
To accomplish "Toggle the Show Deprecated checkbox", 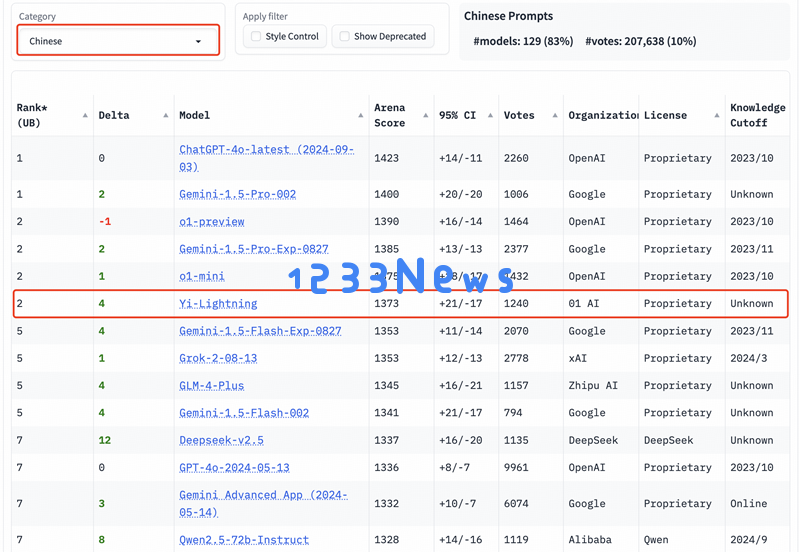I will point(344,36).
